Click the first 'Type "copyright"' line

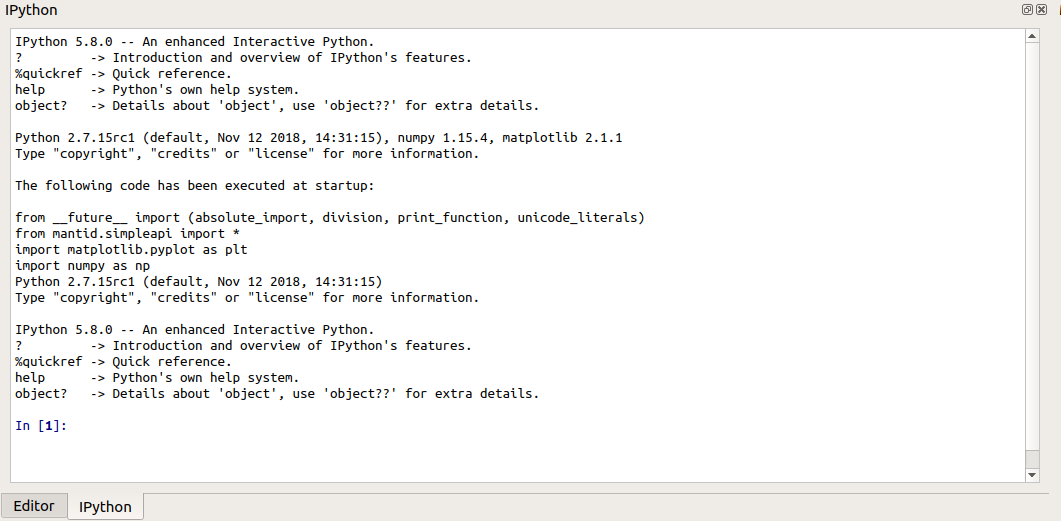(x=247, y=154)
